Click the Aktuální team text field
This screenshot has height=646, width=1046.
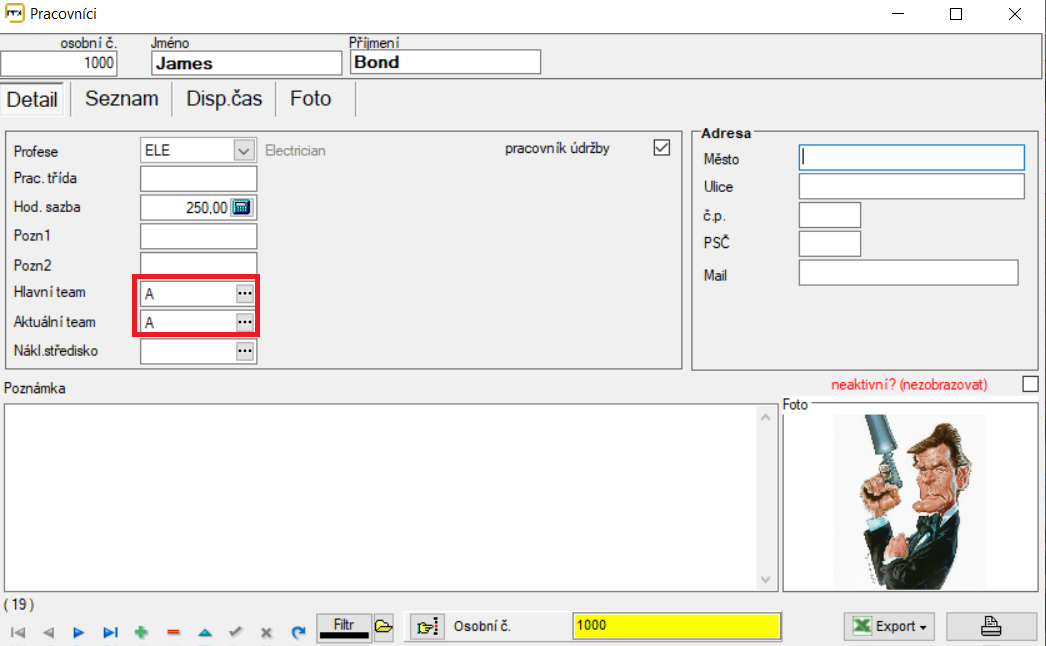pyautogui.click(x=188, y=322)
